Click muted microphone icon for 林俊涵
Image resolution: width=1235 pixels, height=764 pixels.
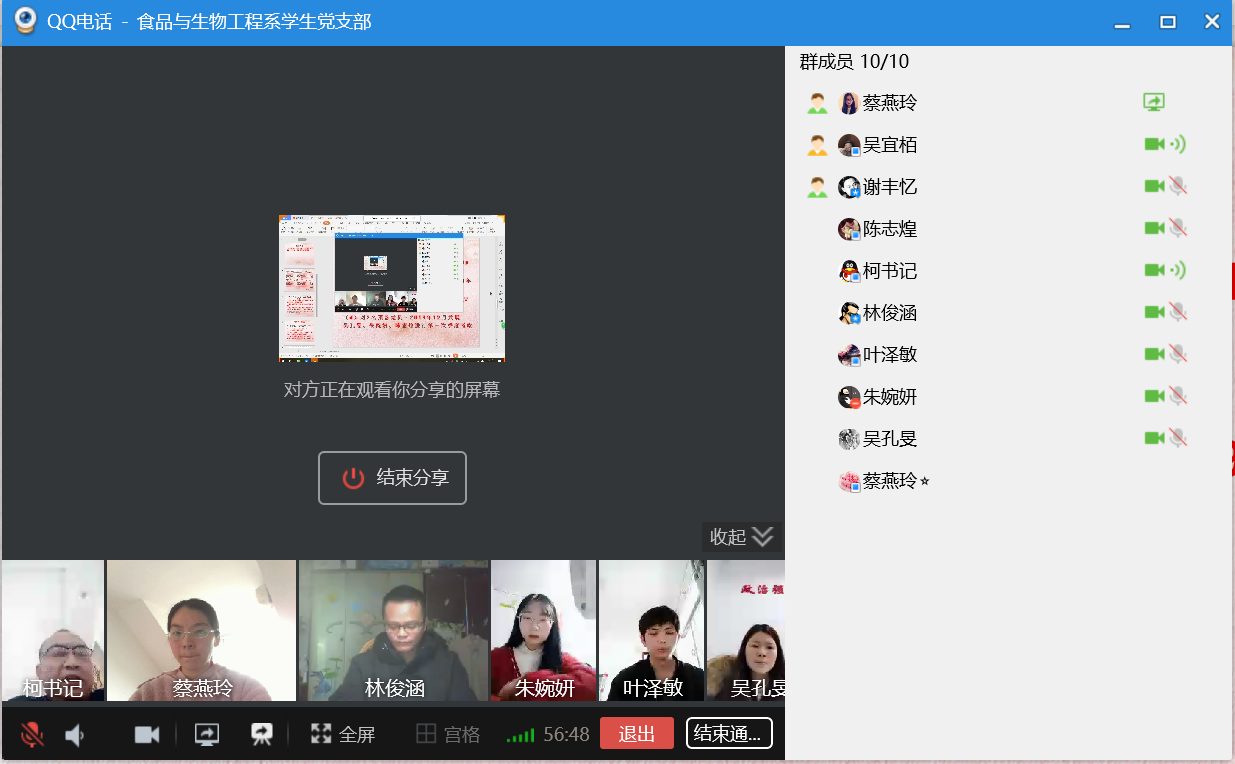pyautogui.click(x=1178, y=312)
